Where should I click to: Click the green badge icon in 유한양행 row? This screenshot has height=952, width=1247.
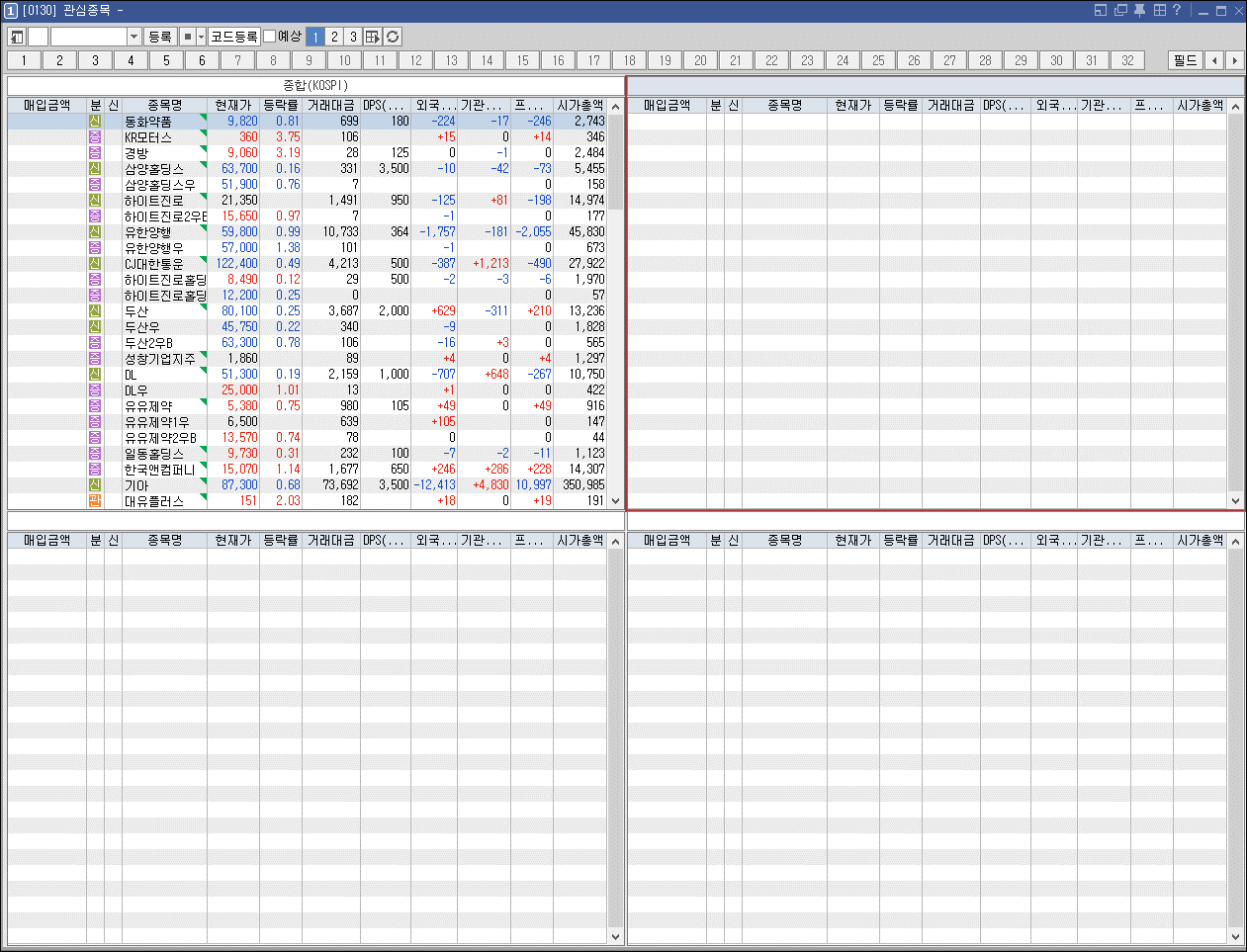coord(95,231)
